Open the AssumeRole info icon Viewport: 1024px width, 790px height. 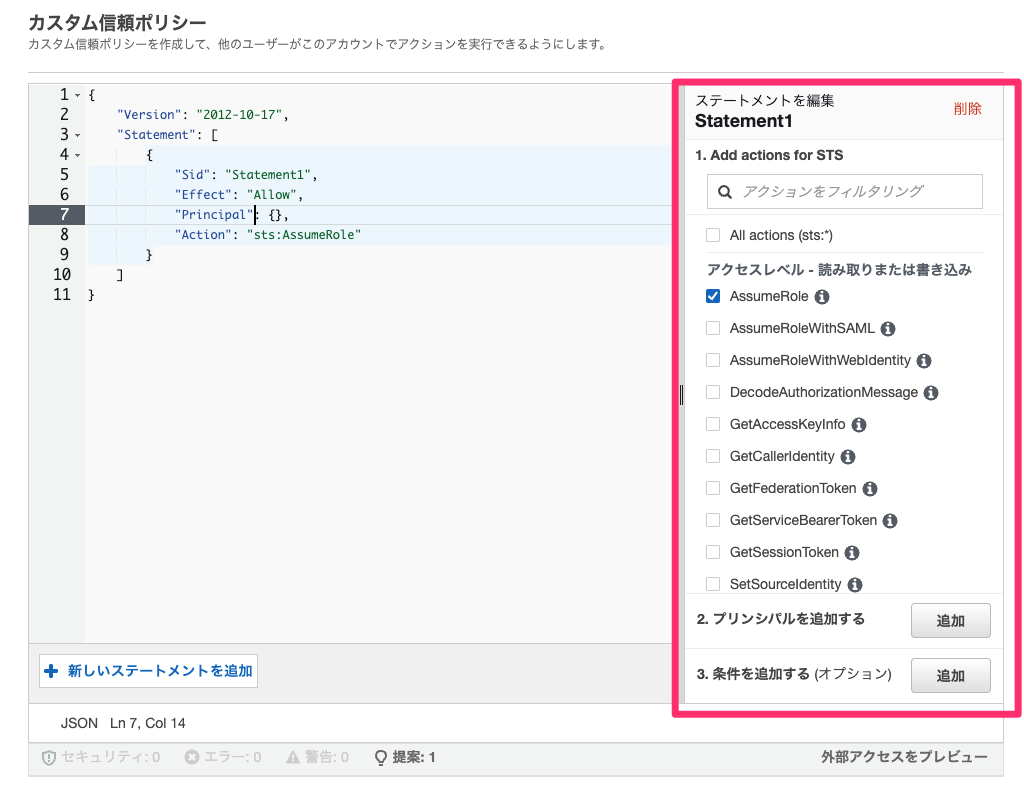point(822,297)
